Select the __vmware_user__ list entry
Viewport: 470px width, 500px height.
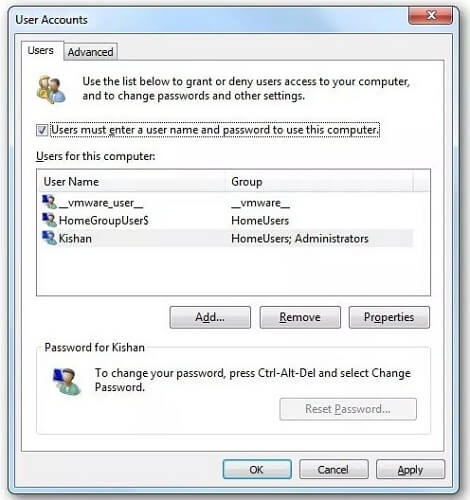[225, 202]
